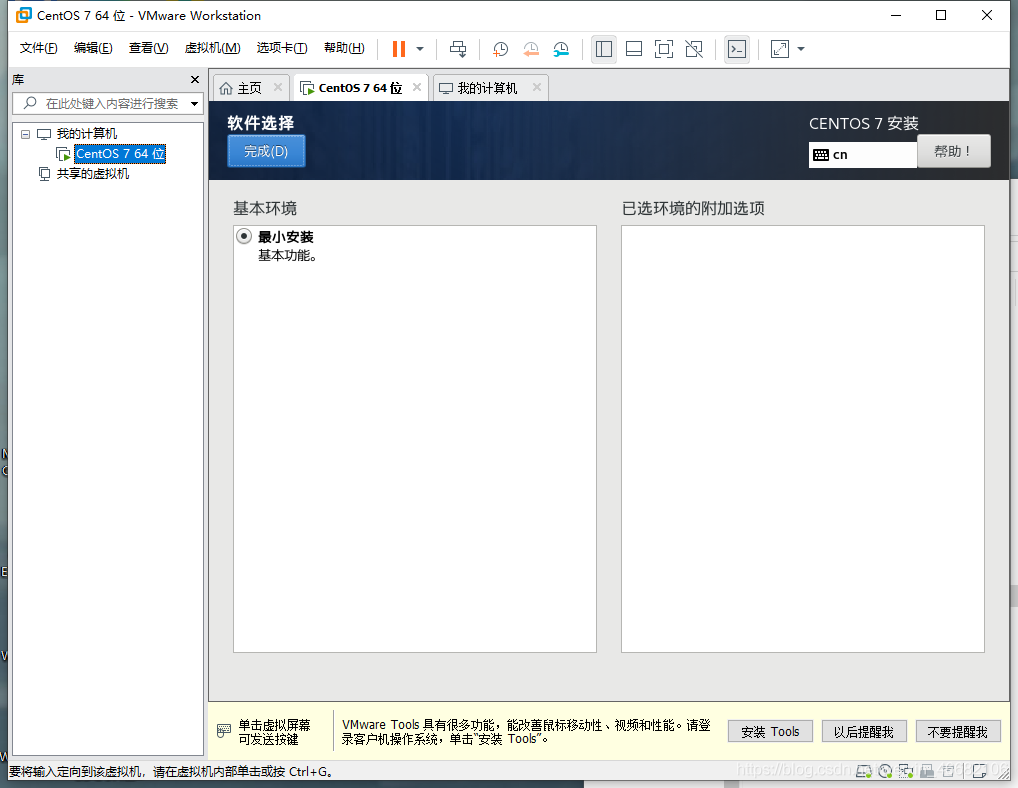Screen dimensions: 1018x788
Task: Close the 库 library panel
Action: (x=195, y=79)
